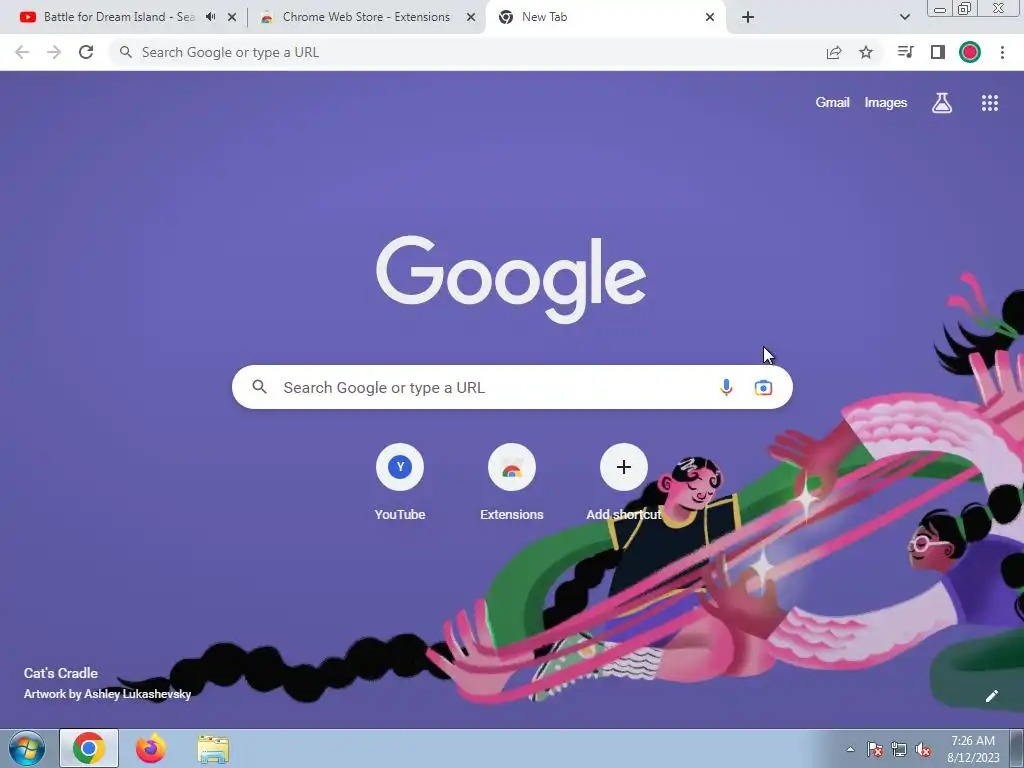Open the Action Center flag icon

tap(874, 749)
